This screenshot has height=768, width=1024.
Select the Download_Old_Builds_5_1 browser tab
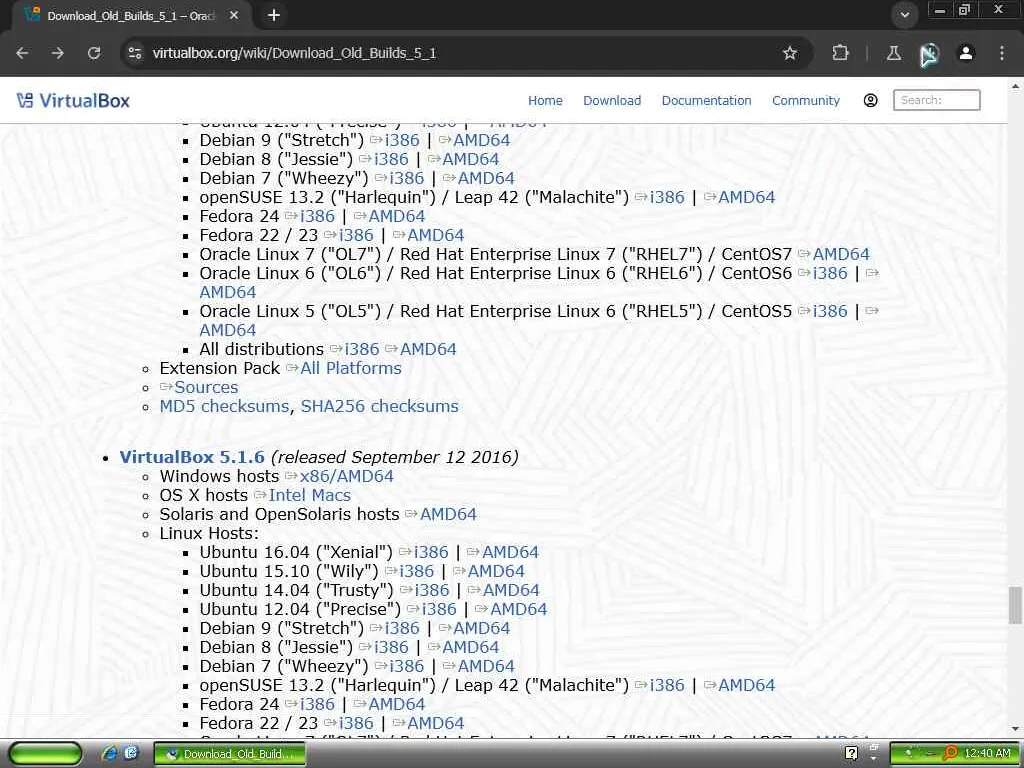click(131, 16)
